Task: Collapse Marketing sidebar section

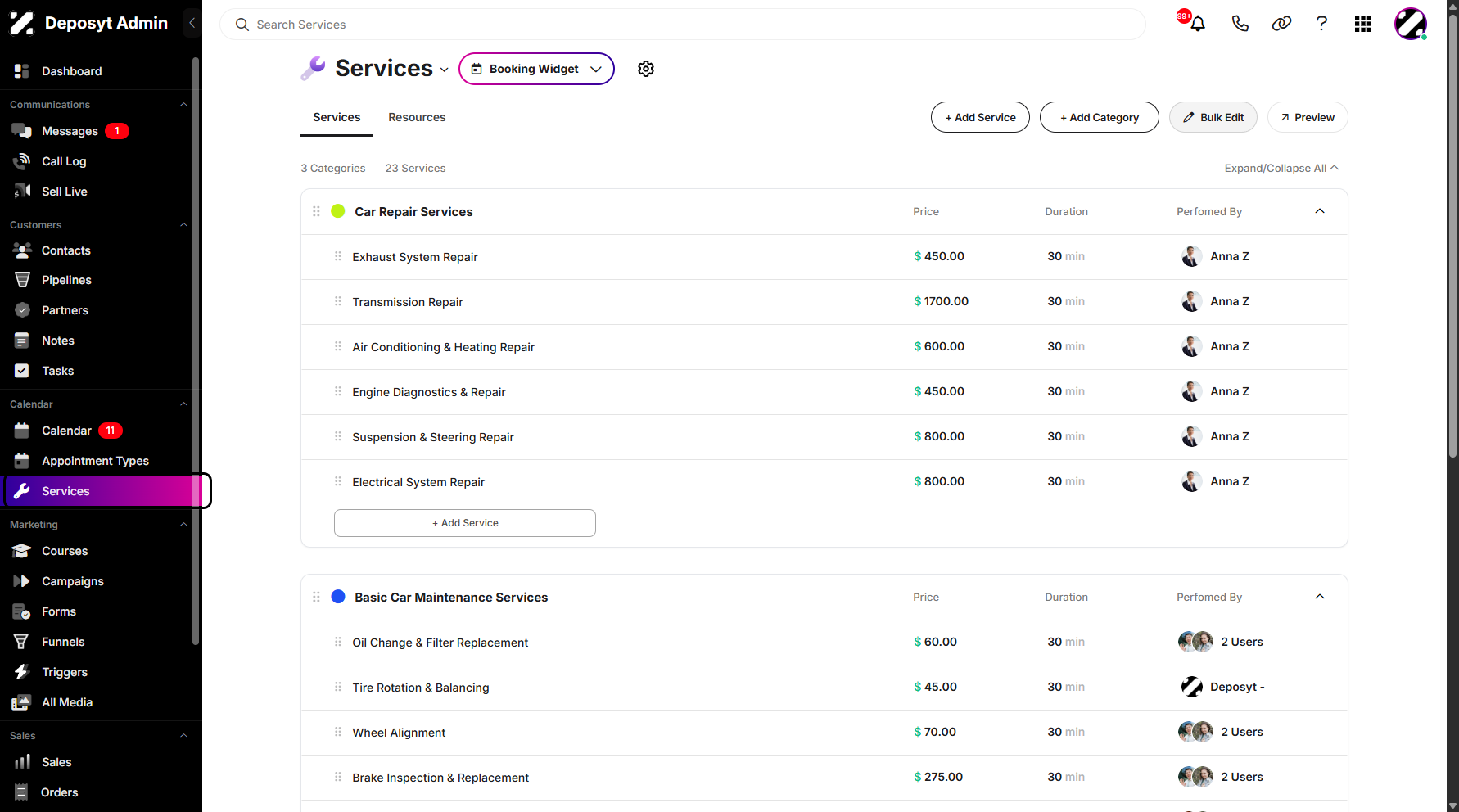Action: click(183, 525)
